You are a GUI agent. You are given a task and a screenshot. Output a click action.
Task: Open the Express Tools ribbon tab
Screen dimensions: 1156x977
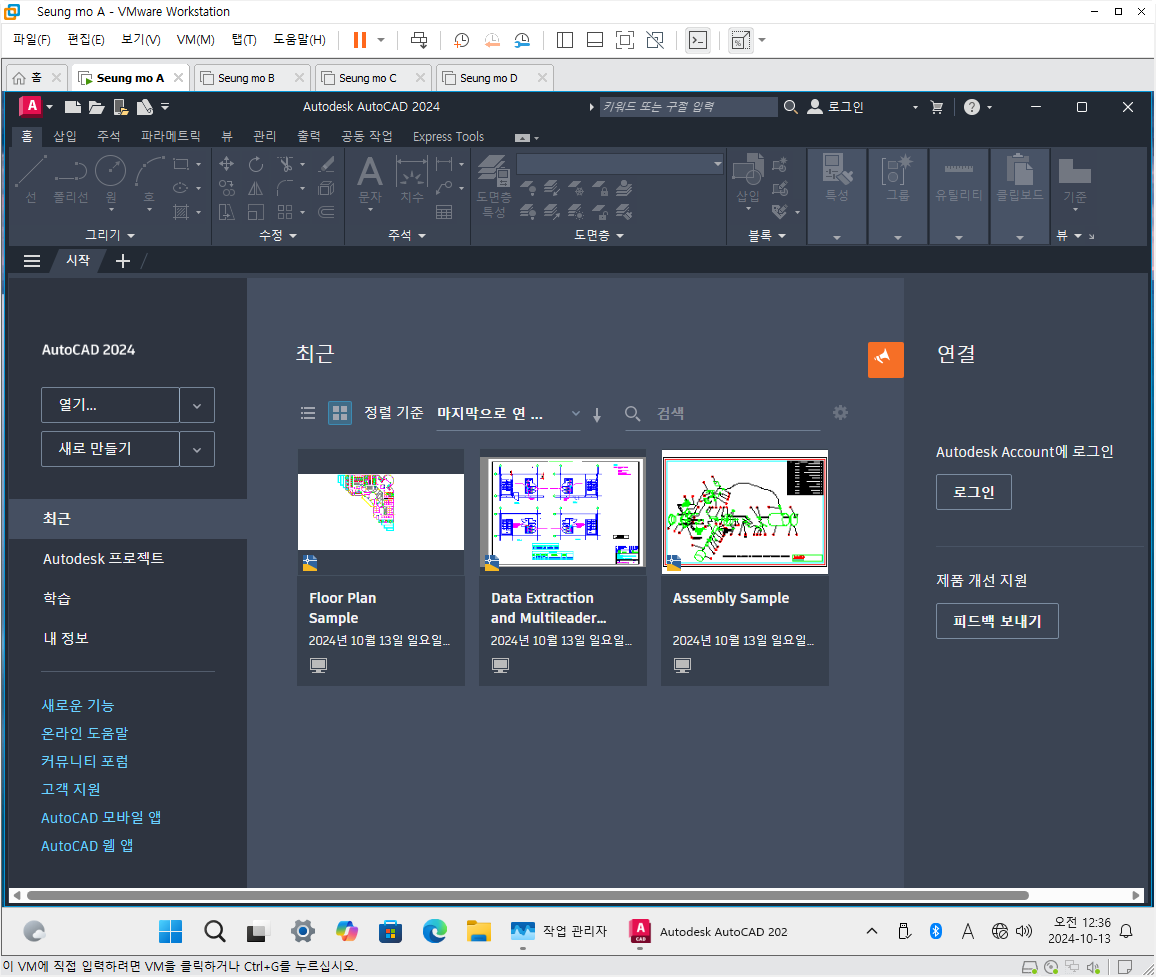click(x=448, y=136)
